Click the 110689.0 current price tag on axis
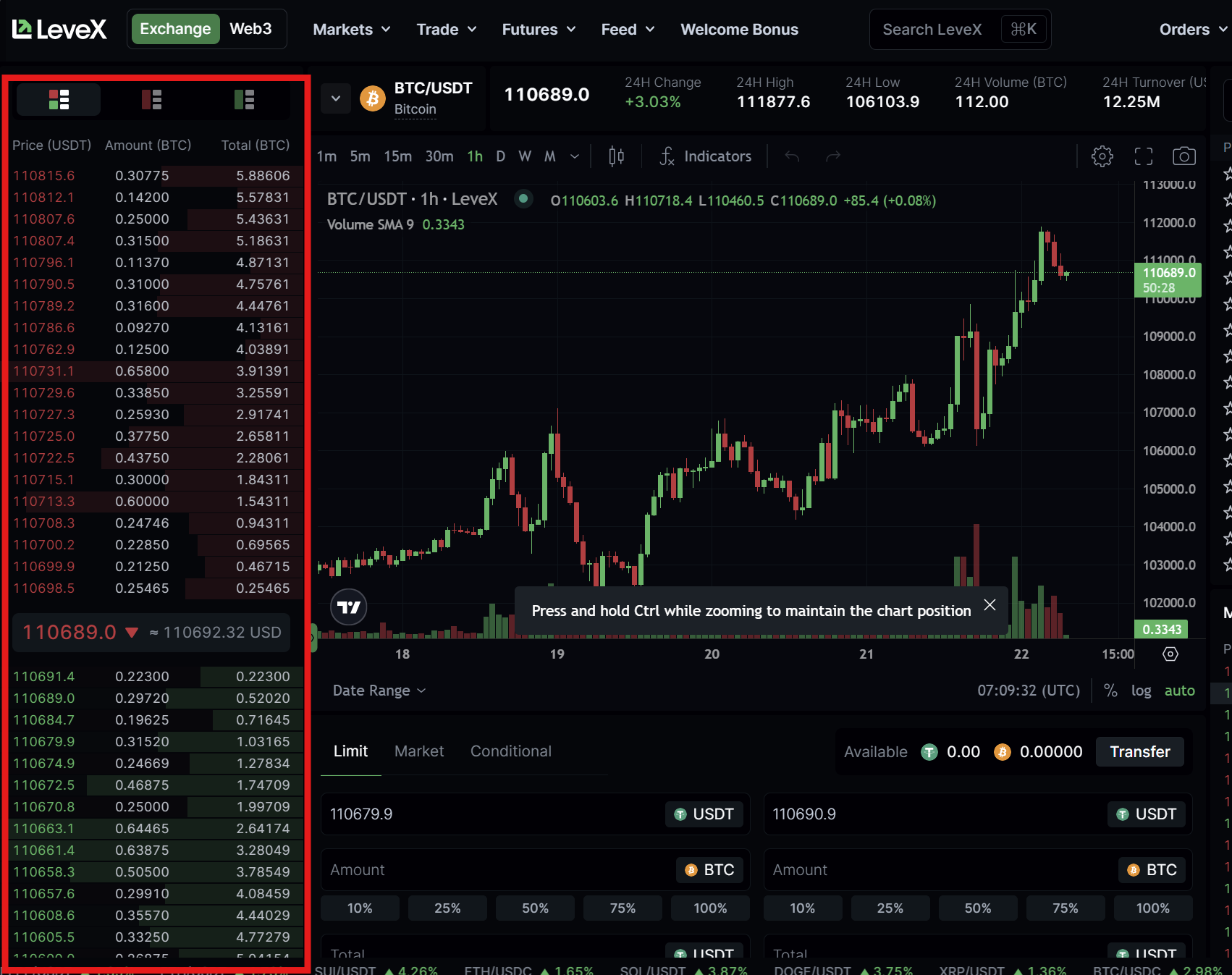Screen dimensions: 1232x975 click(1168, 279)
